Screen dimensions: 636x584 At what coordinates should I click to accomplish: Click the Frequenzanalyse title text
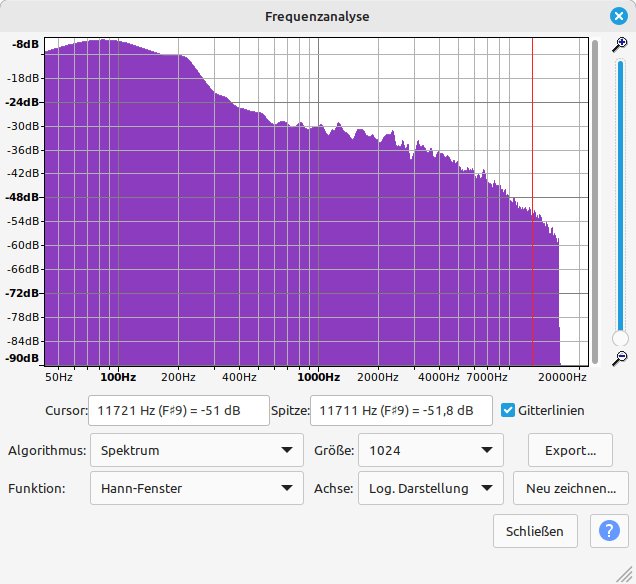pyautogui.click(x=317, y=16)
